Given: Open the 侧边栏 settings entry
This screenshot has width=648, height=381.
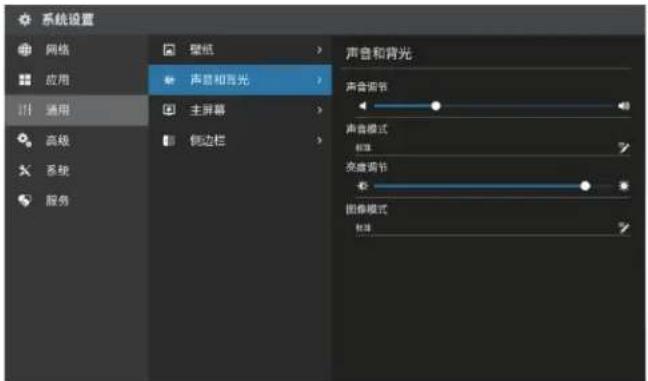Looking at the screenshot, I should 240,140.
